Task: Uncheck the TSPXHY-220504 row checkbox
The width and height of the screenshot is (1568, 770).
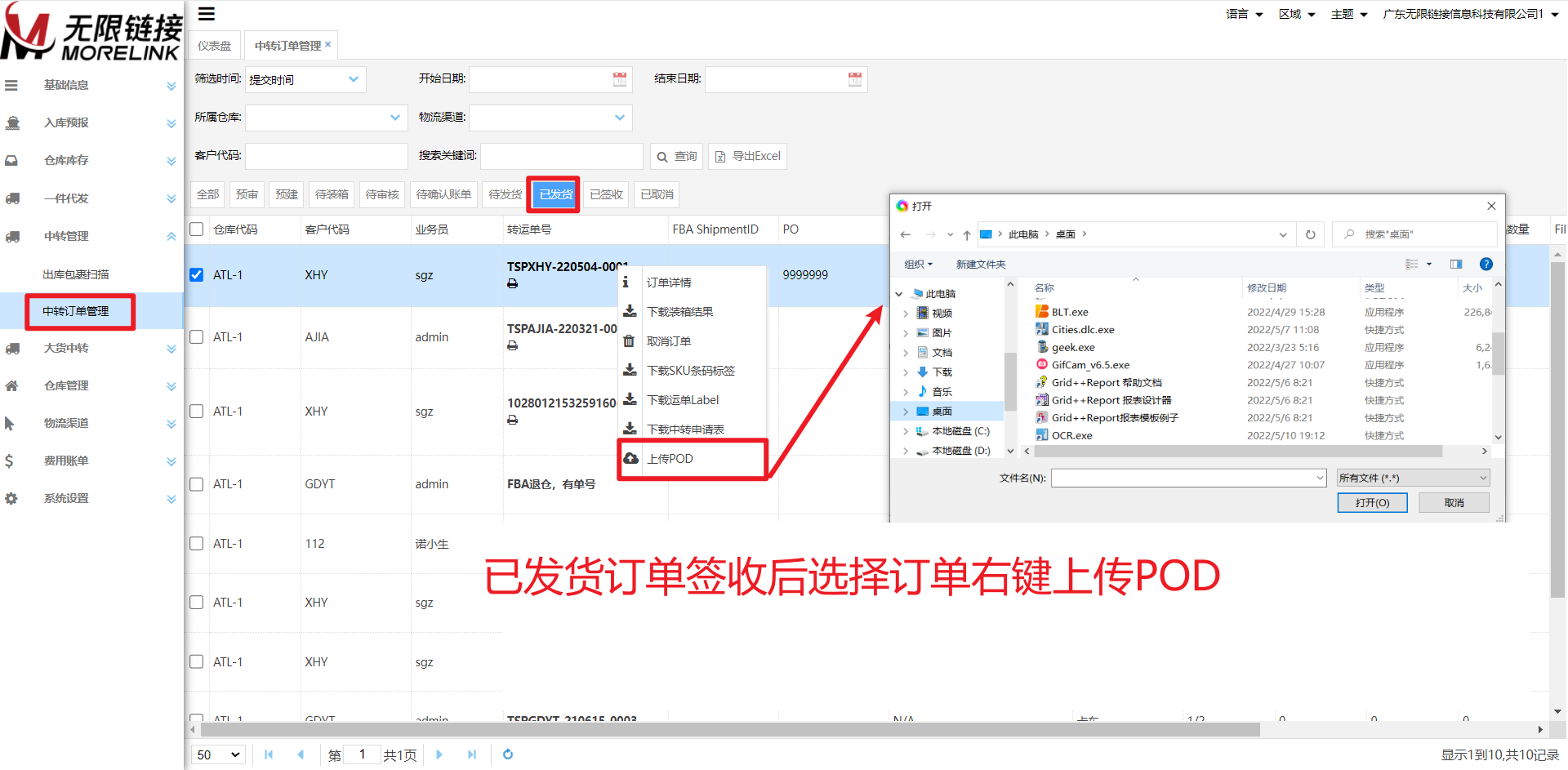Action: coord(197,275)
